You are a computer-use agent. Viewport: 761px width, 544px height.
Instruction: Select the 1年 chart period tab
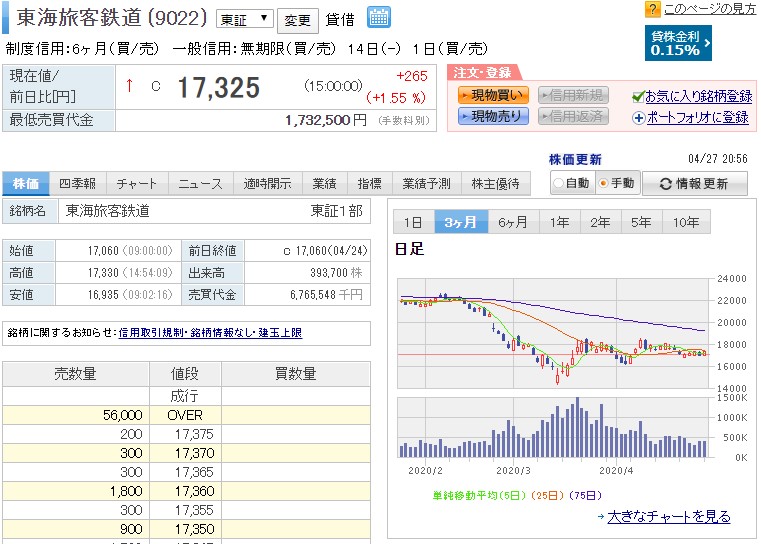(x=560, y=222)
